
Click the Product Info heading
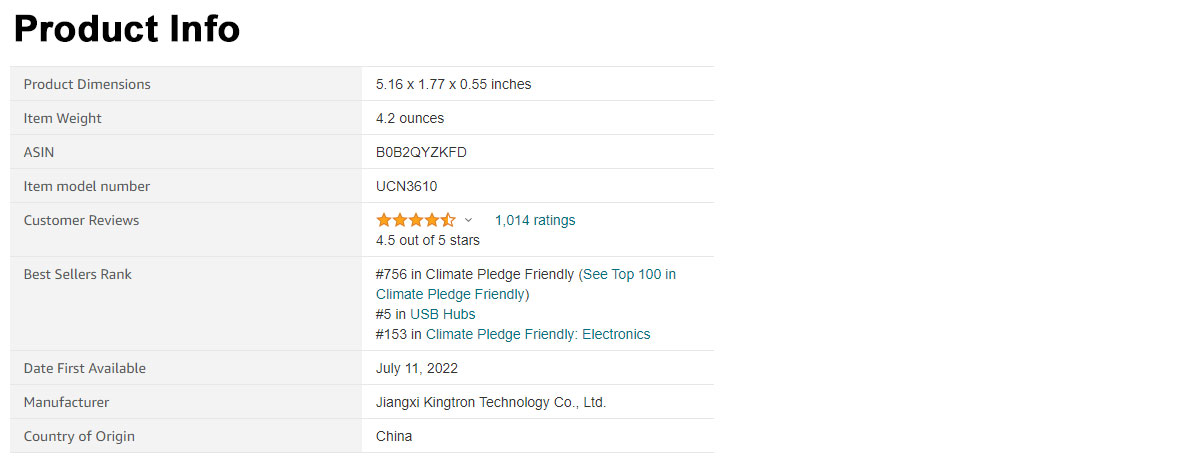[x=127, y=29]
